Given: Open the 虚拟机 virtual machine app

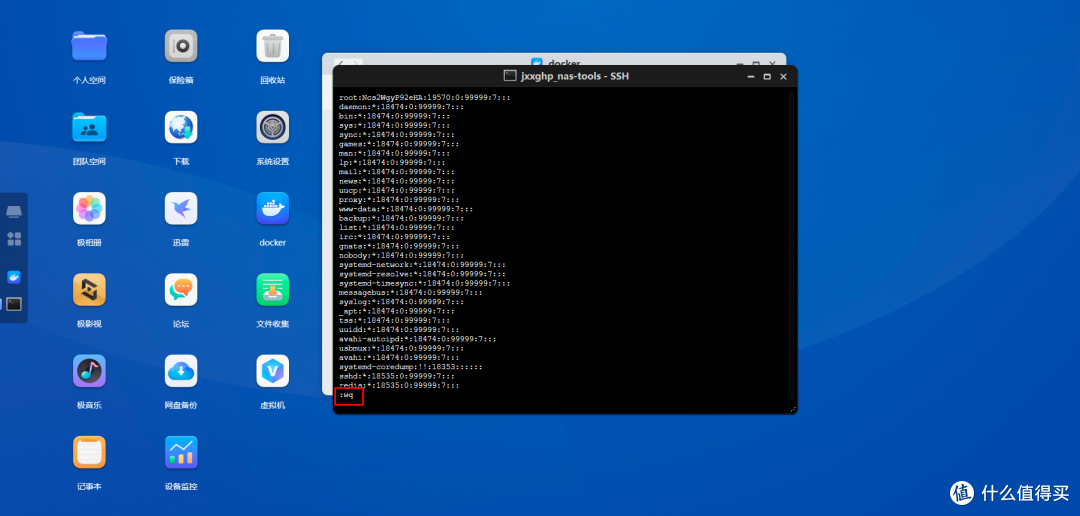Looking at the screenshot, I should click(272, 371).
